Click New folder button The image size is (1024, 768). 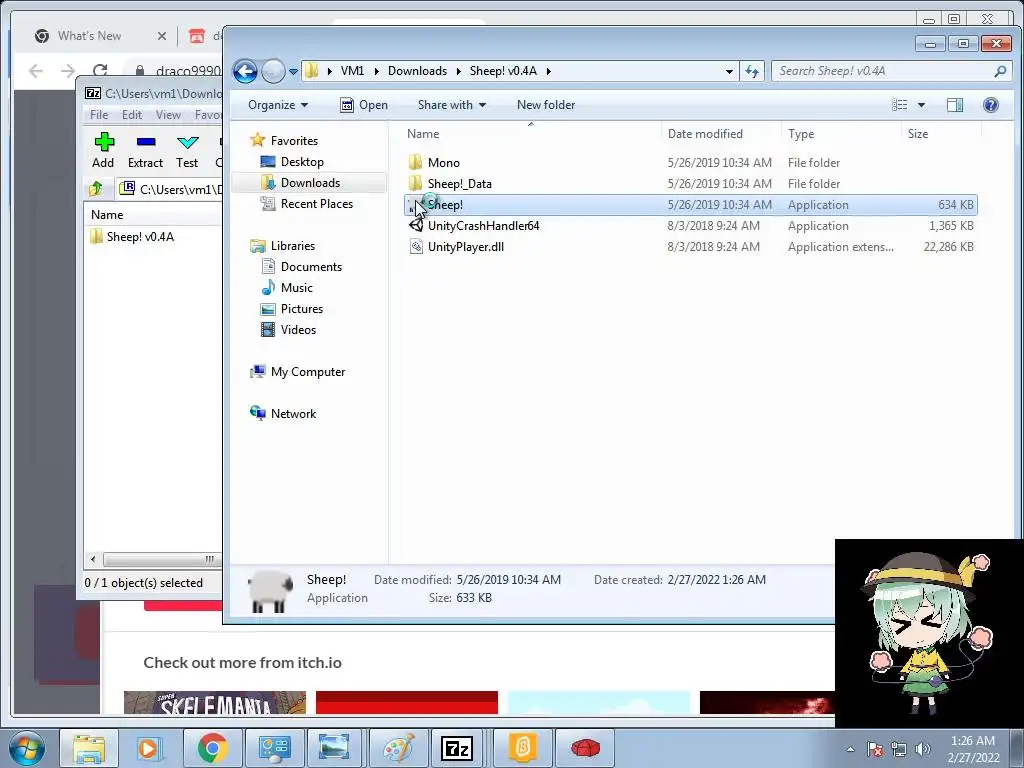point(546,105)
